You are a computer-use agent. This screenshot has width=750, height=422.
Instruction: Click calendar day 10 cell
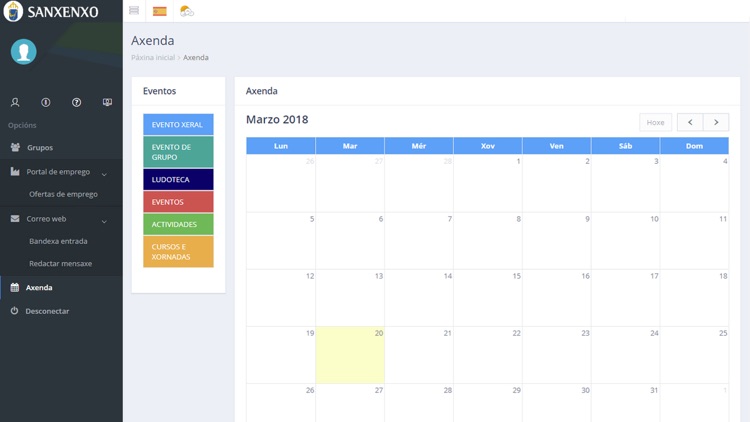(626, 241)
